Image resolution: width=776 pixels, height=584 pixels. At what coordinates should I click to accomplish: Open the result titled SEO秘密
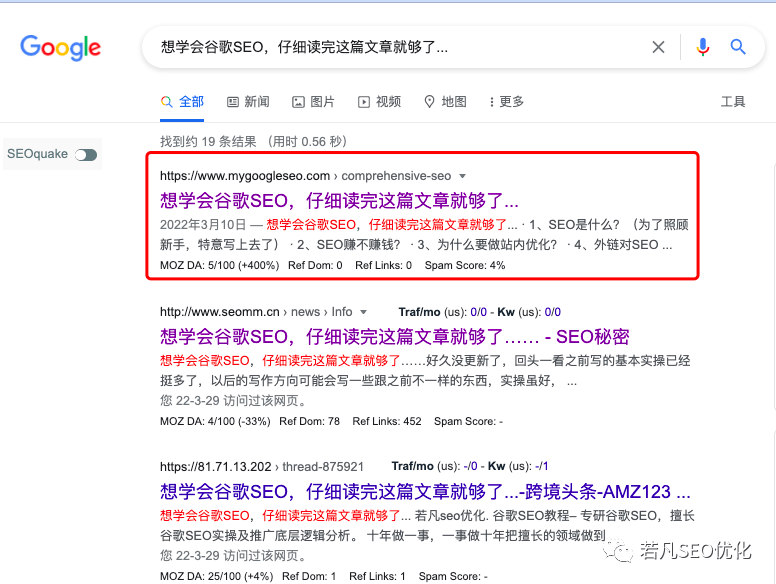394,337
